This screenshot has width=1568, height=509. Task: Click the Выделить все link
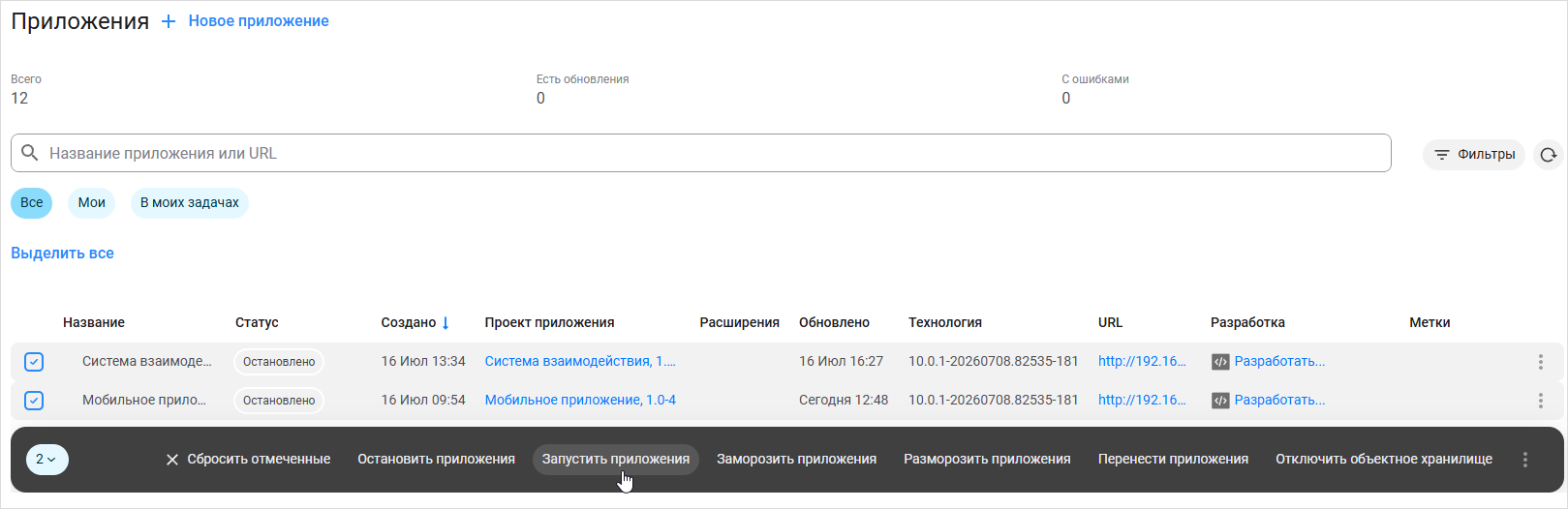point(62,253)
